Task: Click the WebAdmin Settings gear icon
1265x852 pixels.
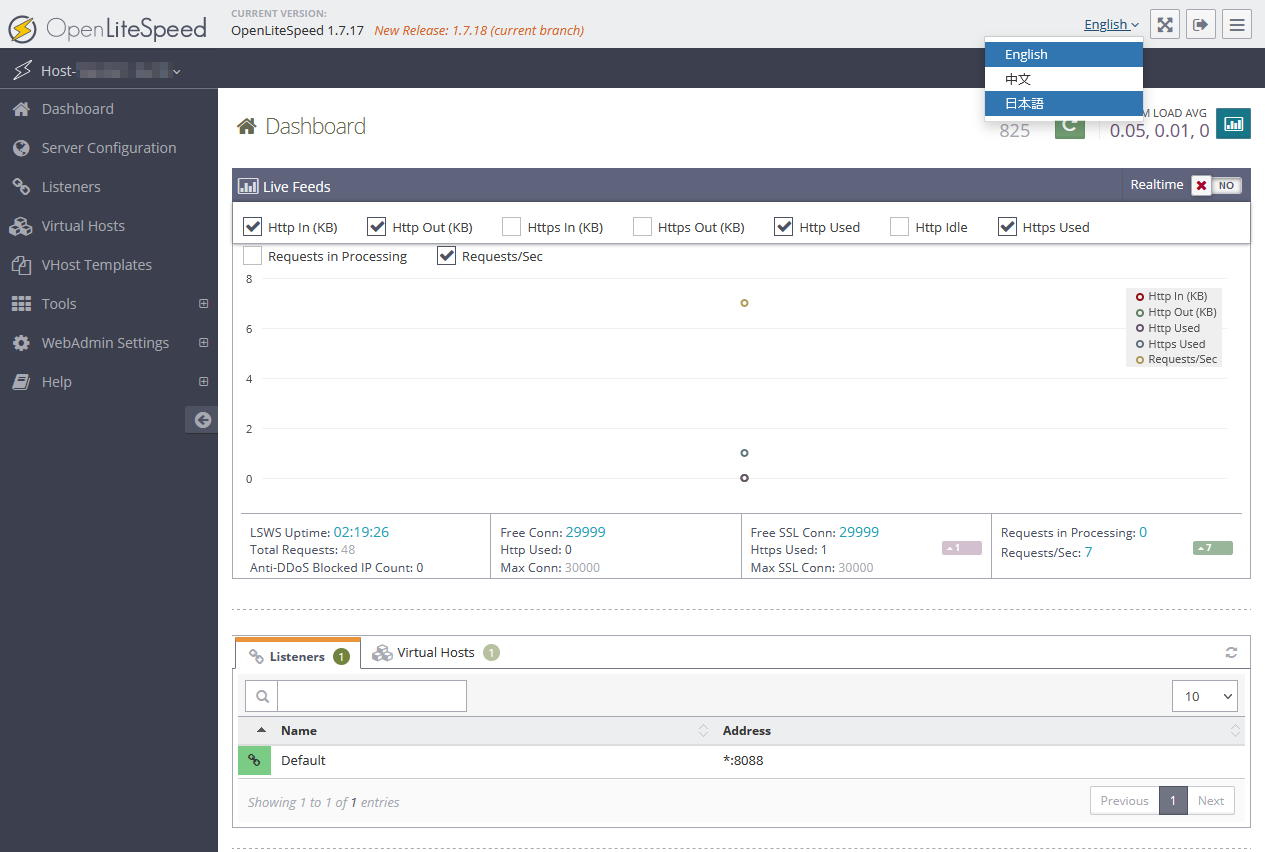Action: pyautogui.click(x=20, y=343)
